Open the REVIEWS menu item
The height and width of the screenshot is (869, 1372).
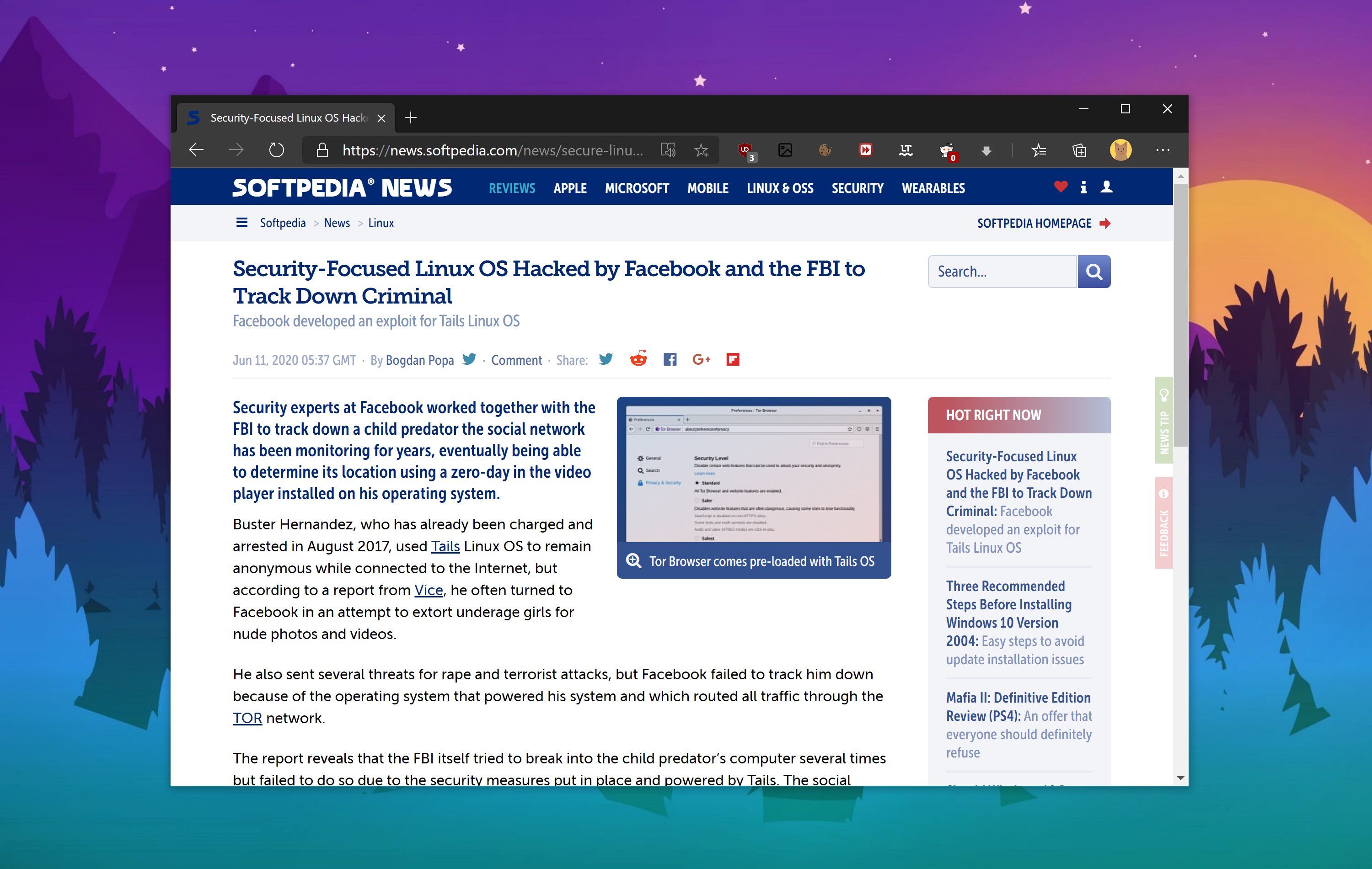coord(512,188)
